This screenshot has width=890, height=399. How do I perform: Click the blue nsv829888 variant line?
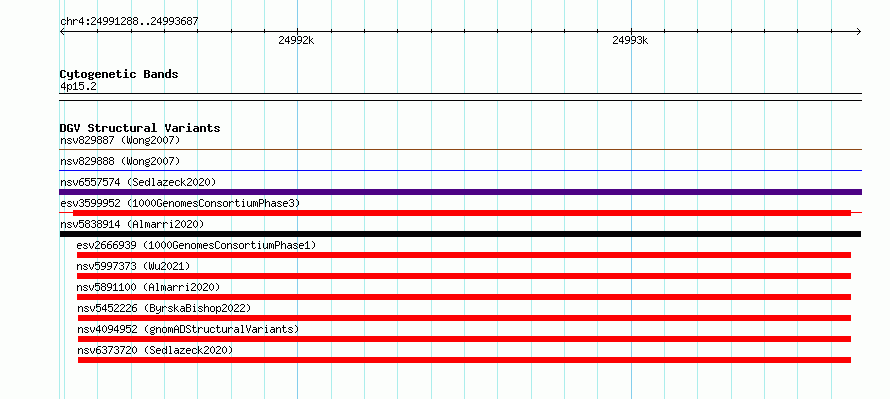click(460, 170)
